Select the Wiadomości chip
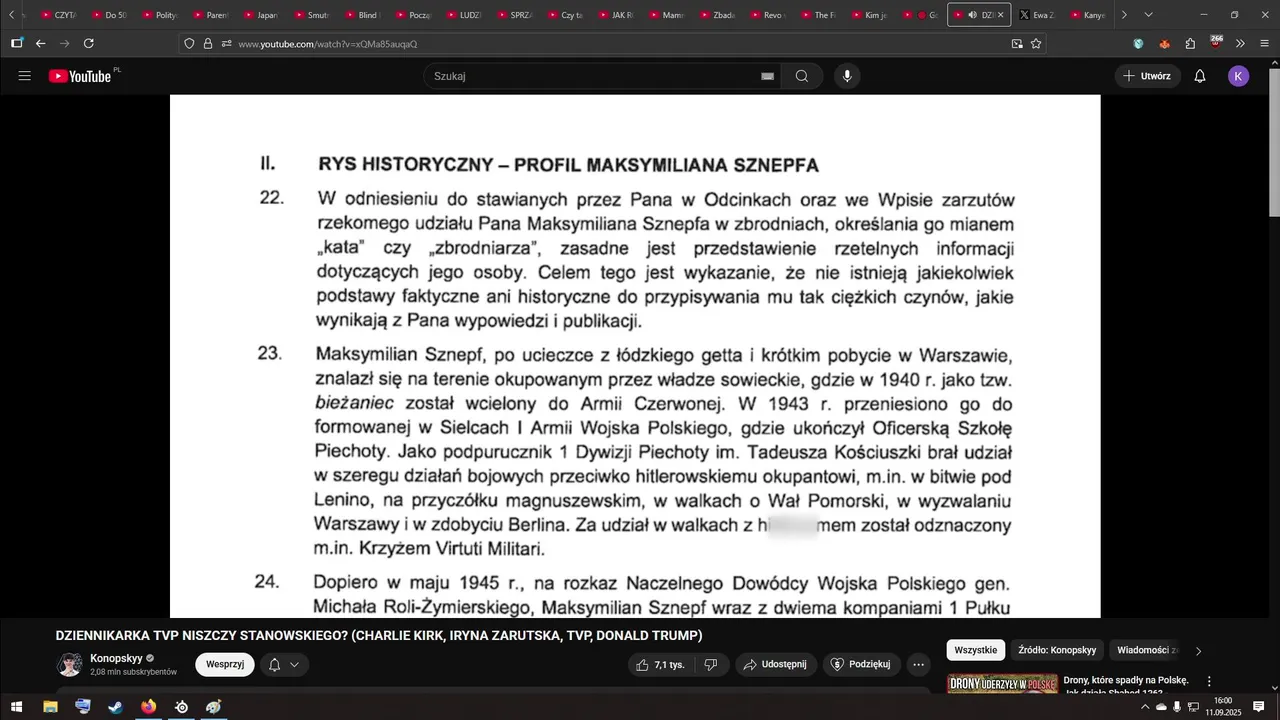 tap(1147, 650)
